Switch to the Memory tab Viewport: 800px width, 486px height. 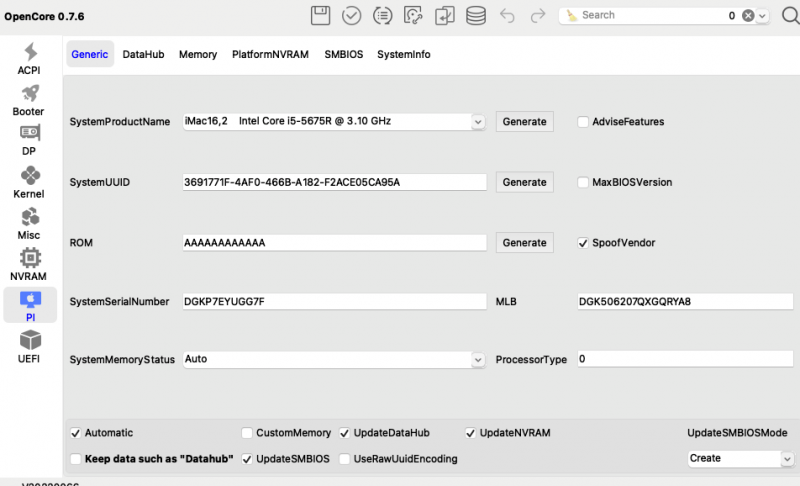pyautogui.click(x=198, y=54)
